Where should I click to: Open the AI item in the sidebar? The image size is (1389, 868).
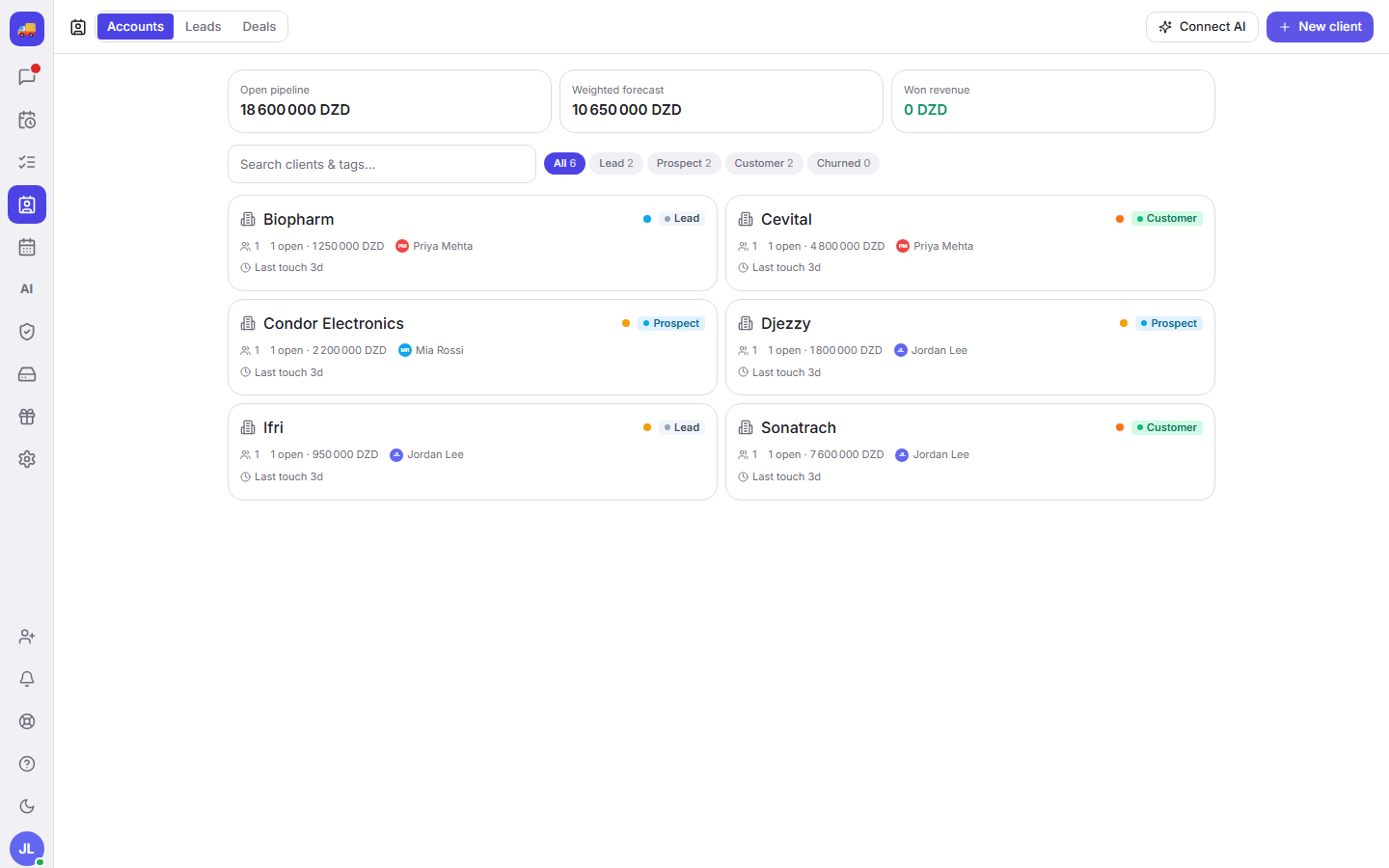click(x=27, y=289)
